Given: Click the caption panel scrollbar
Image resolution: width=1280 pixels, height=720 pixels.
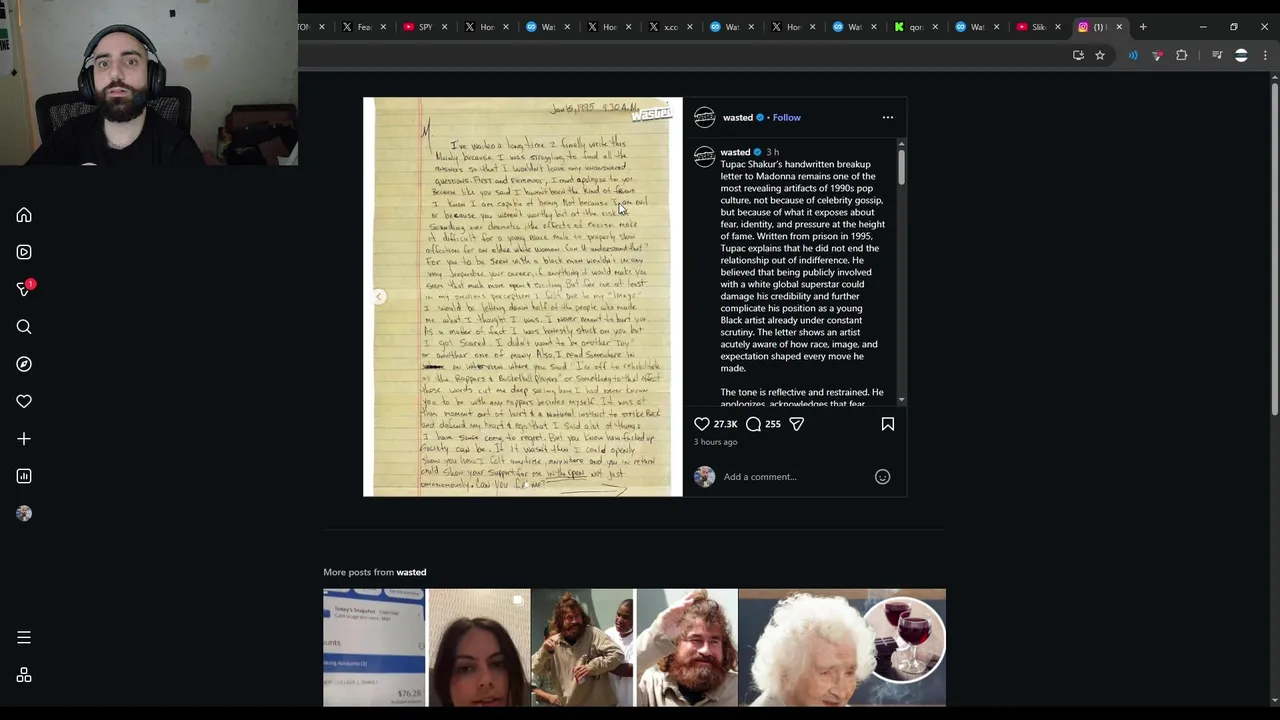Looking at the screenshot, I should pos(901,166).
